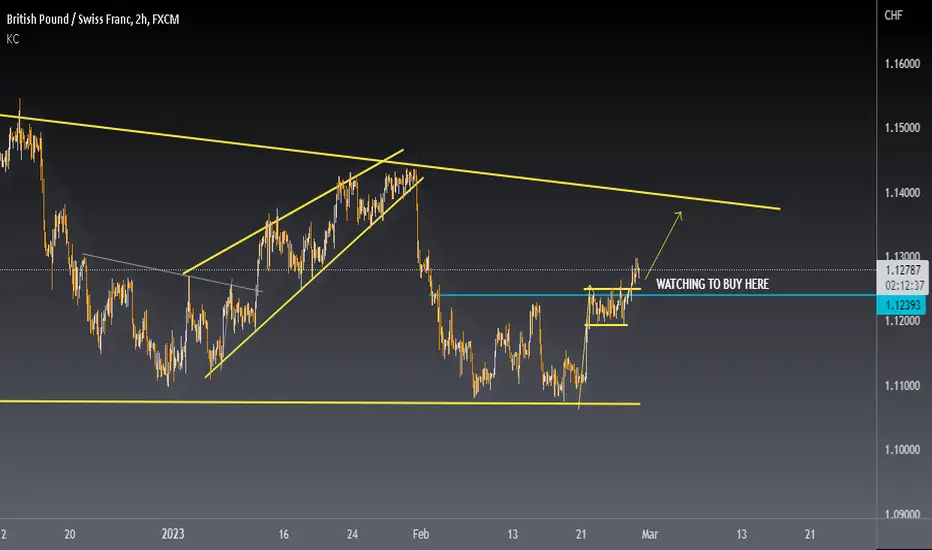Click the CHF currency label on price axis
The image size is (932, 550).
(x=893, y=15)
